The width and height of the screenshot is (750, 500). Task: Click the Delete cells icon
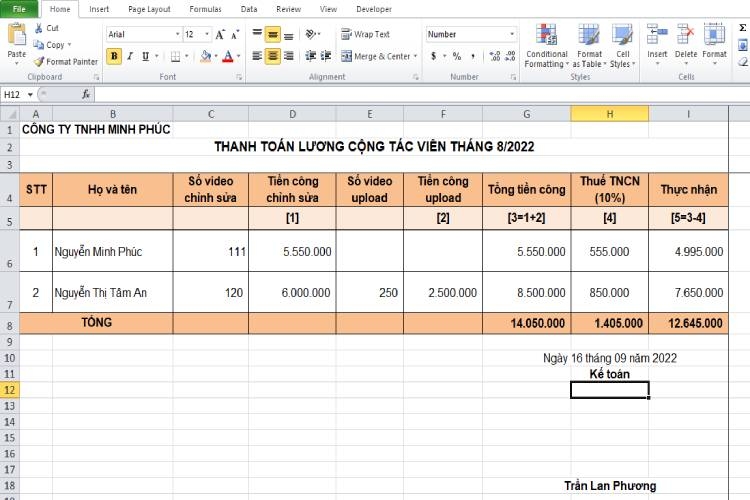[685, 35]
